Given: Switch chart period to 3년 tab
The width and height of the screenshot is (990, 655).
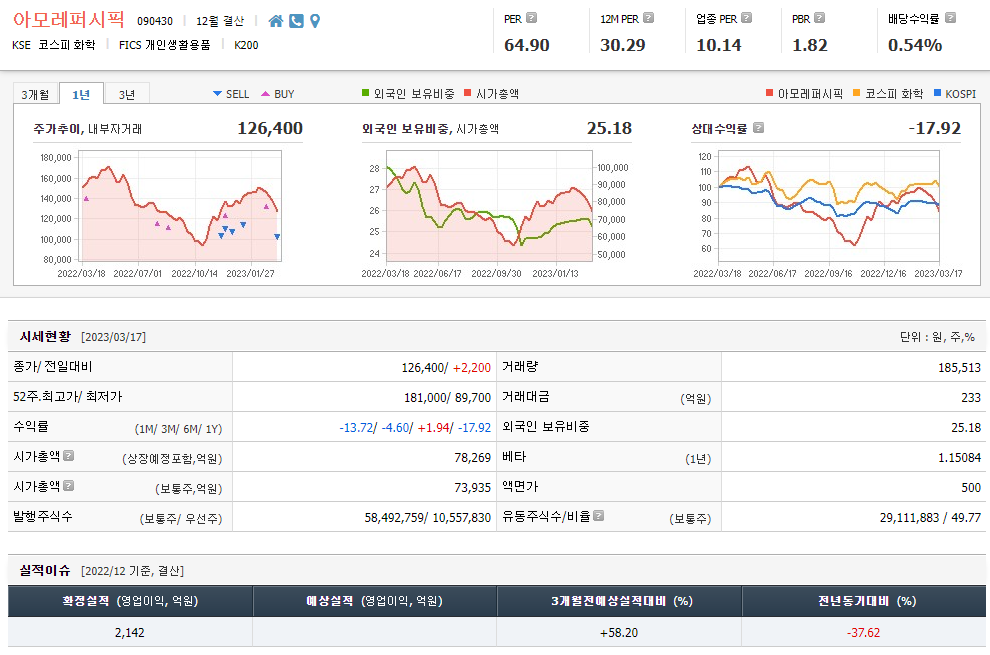Looking at the screenshot, I should pos(127,94).
